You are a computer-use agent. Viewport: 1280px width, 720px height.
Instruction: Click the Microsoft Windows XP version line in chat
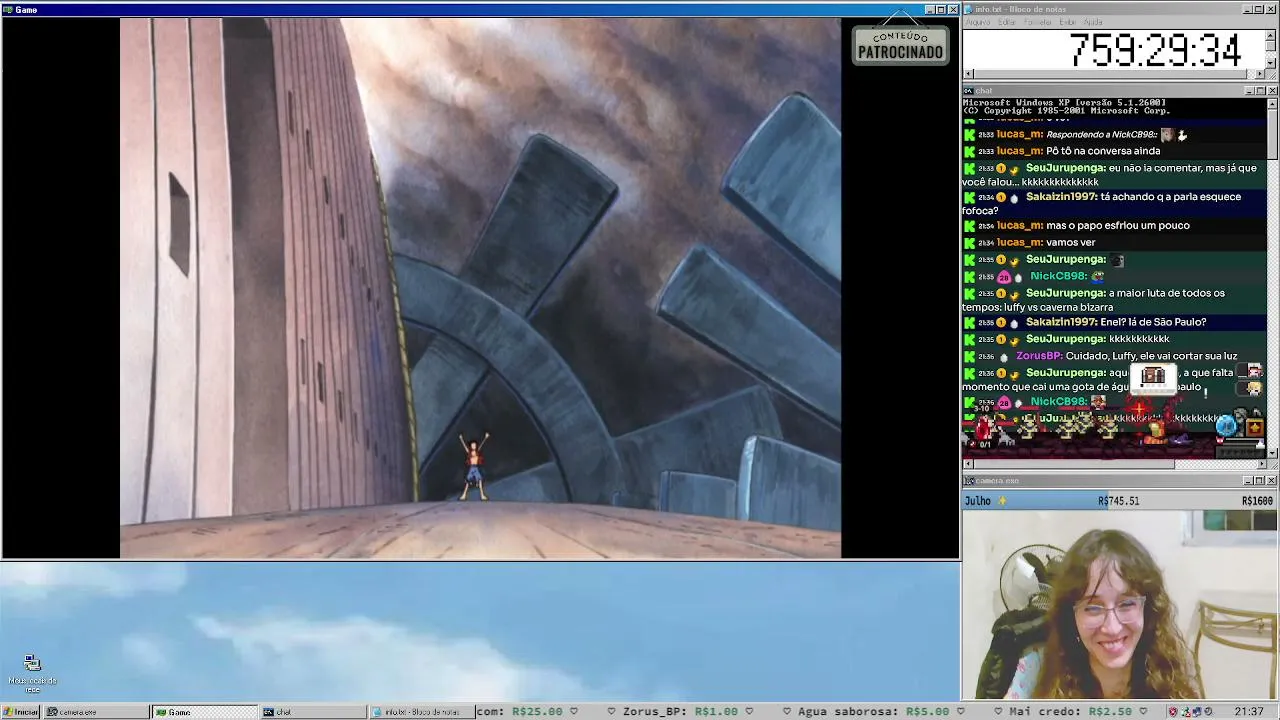[1064, 102]
